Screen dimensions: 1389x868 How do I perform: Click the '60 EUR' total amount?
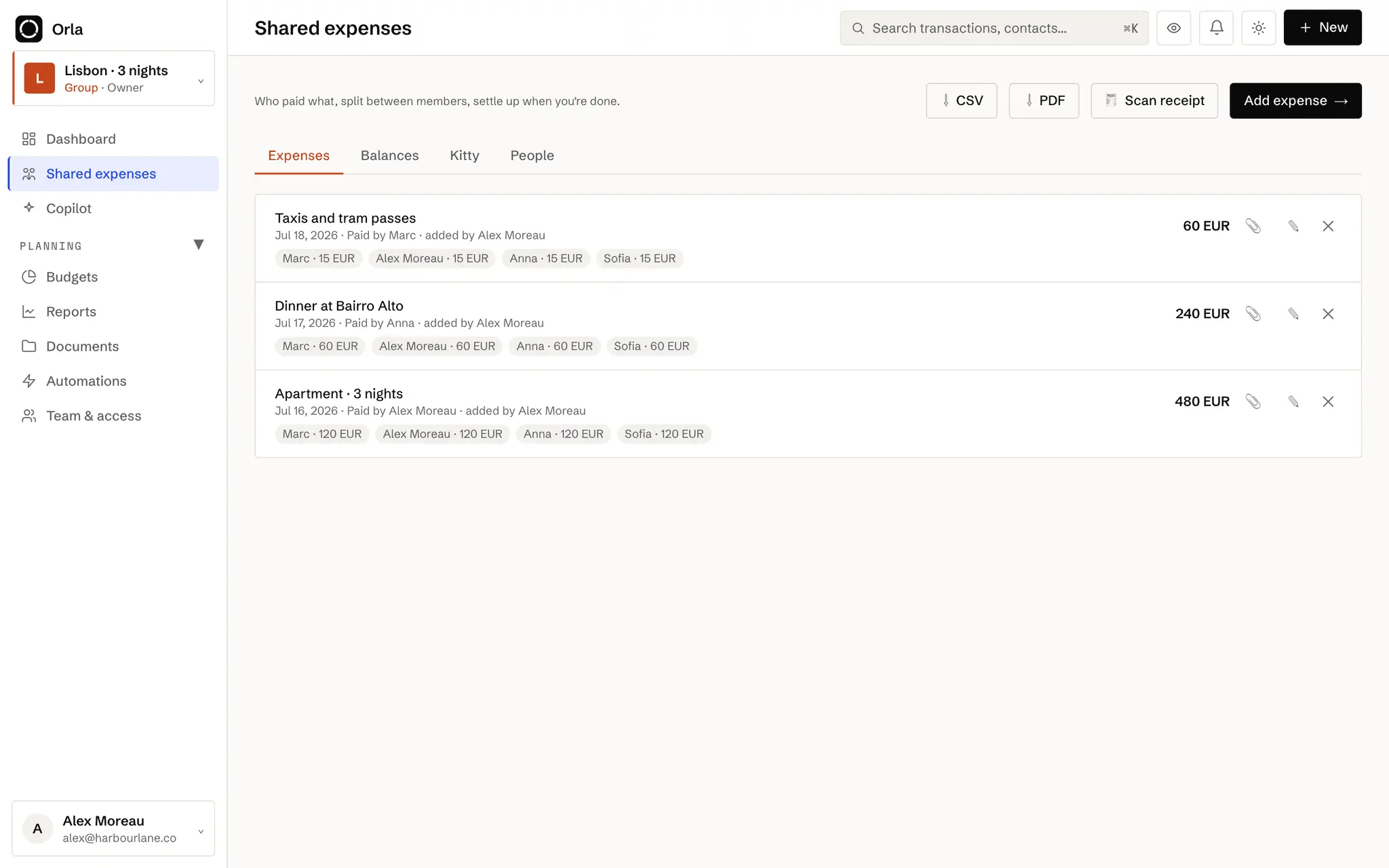pos(1206,226)
